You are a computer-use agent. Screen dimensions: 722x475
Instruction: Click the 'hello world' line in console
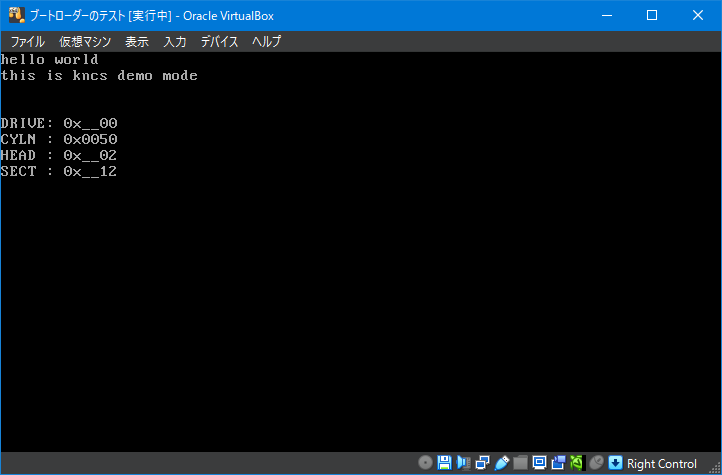tap(50, 59)
